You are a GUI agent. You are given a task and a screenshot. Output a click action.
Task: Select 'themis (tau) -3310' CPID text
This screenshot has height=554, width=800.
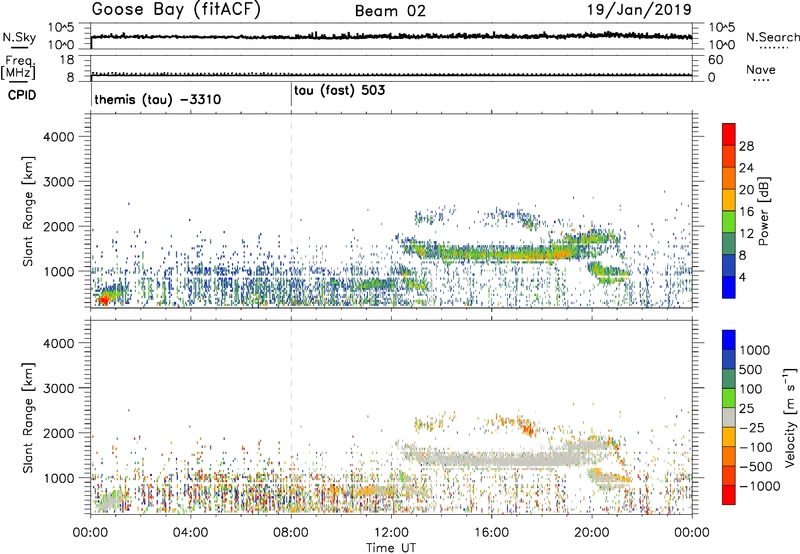(x=158, y=99)
